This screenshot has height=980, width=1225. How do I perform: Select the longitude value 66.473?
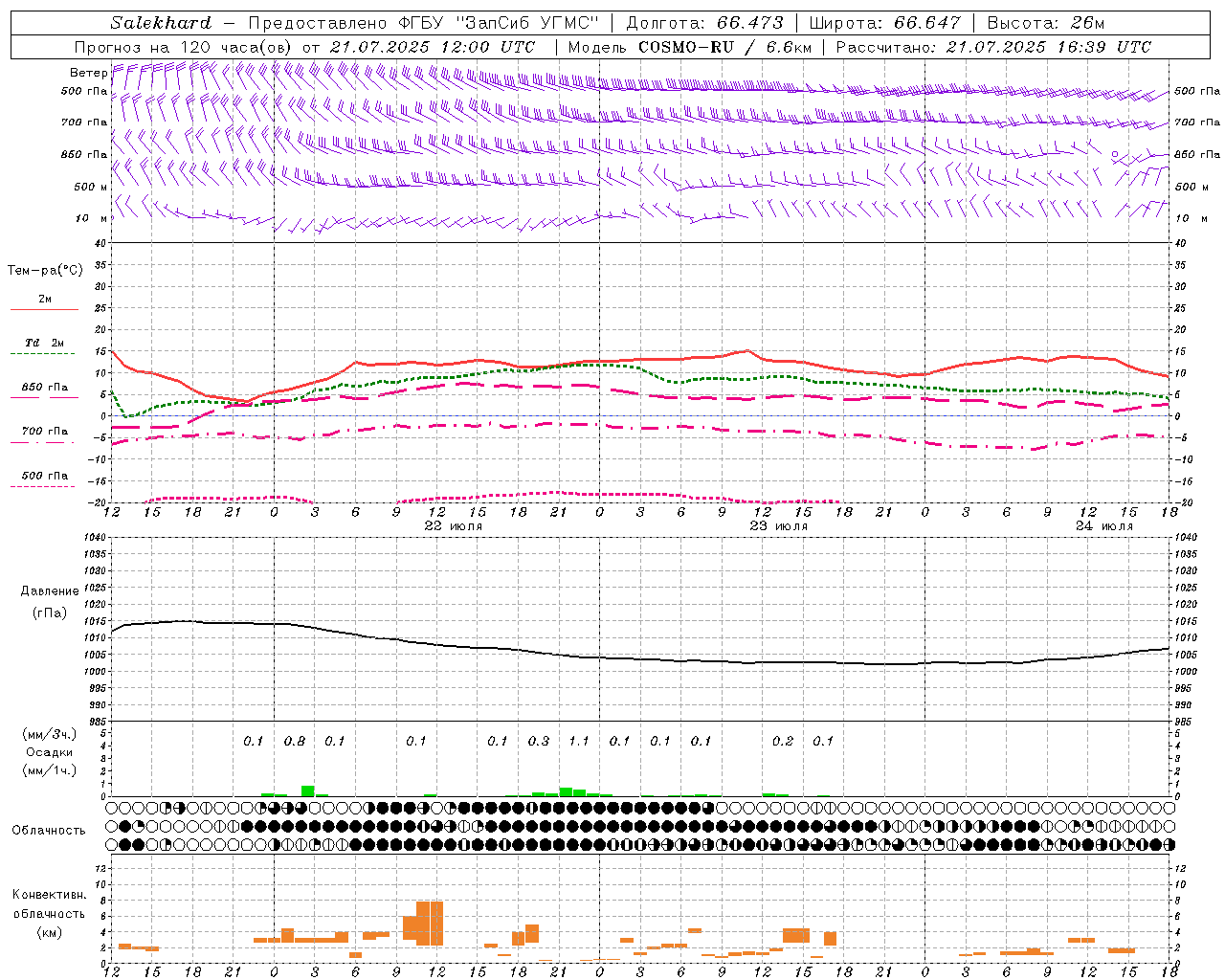click(x=749, y=22)
